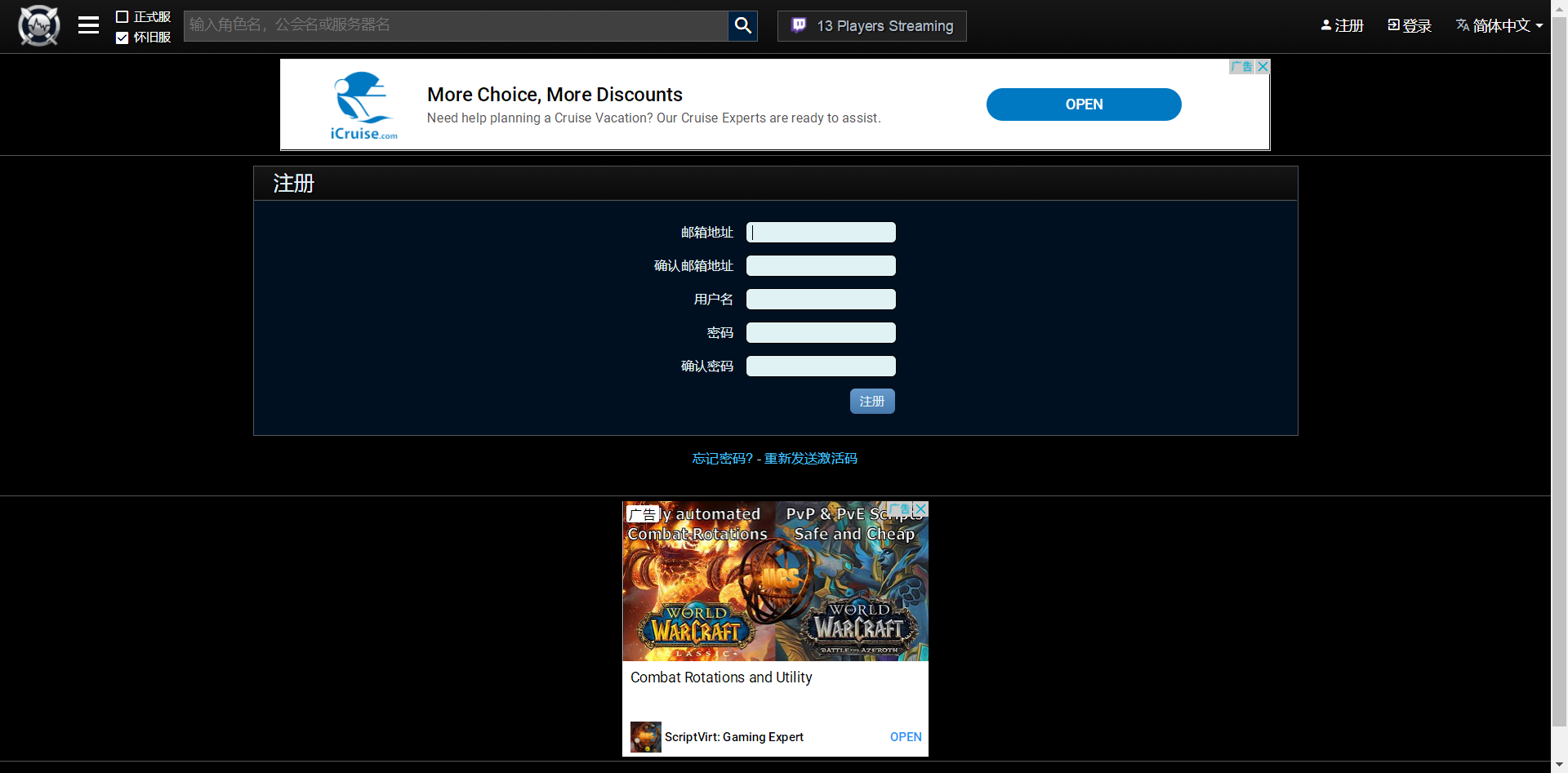Click the site logo icon
1568x773 pixels.
[x=39, y=26]
